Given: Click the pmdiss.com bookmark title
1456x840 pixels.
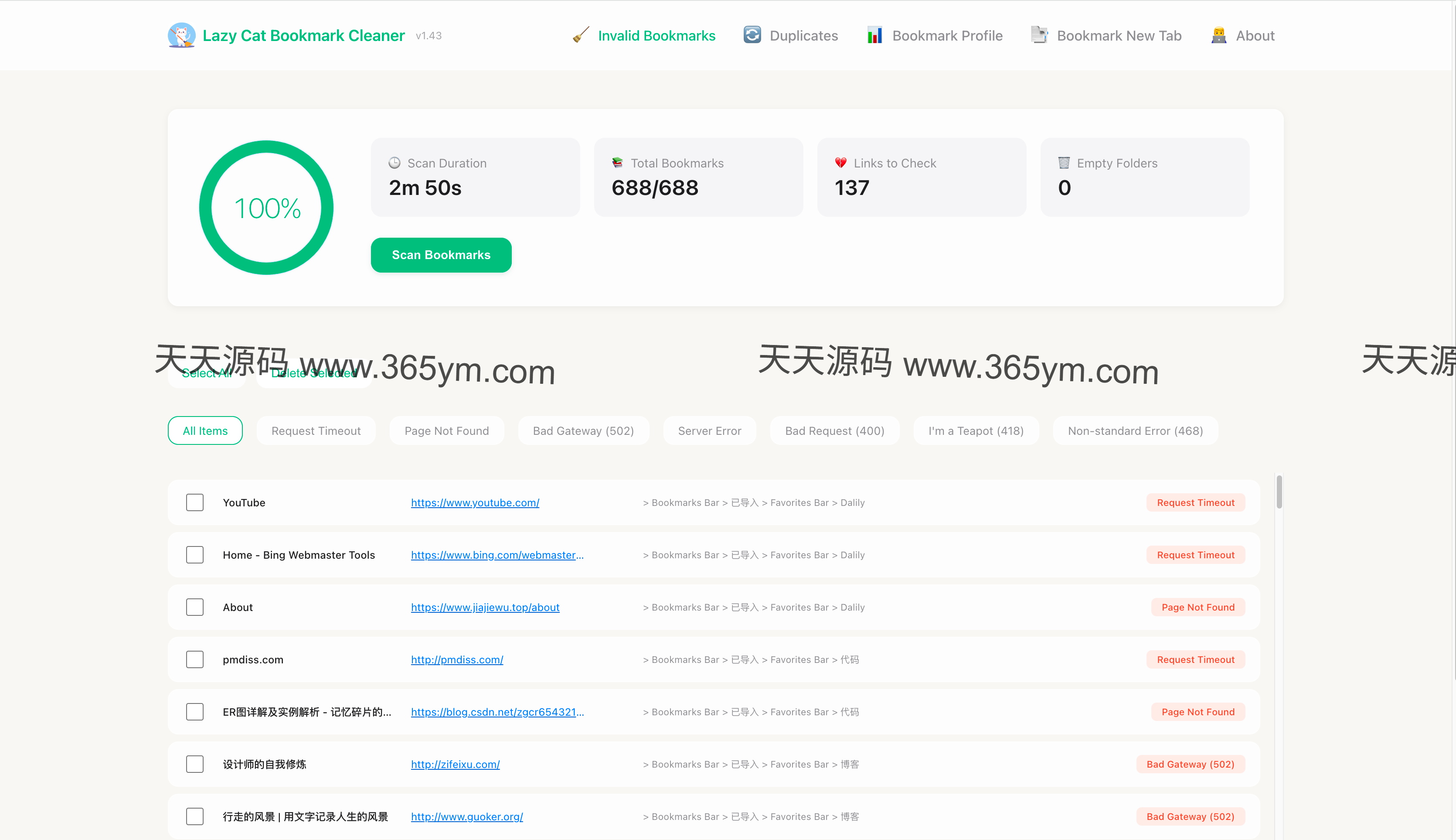Looking at the screenshot, I should tap(253, 659).
